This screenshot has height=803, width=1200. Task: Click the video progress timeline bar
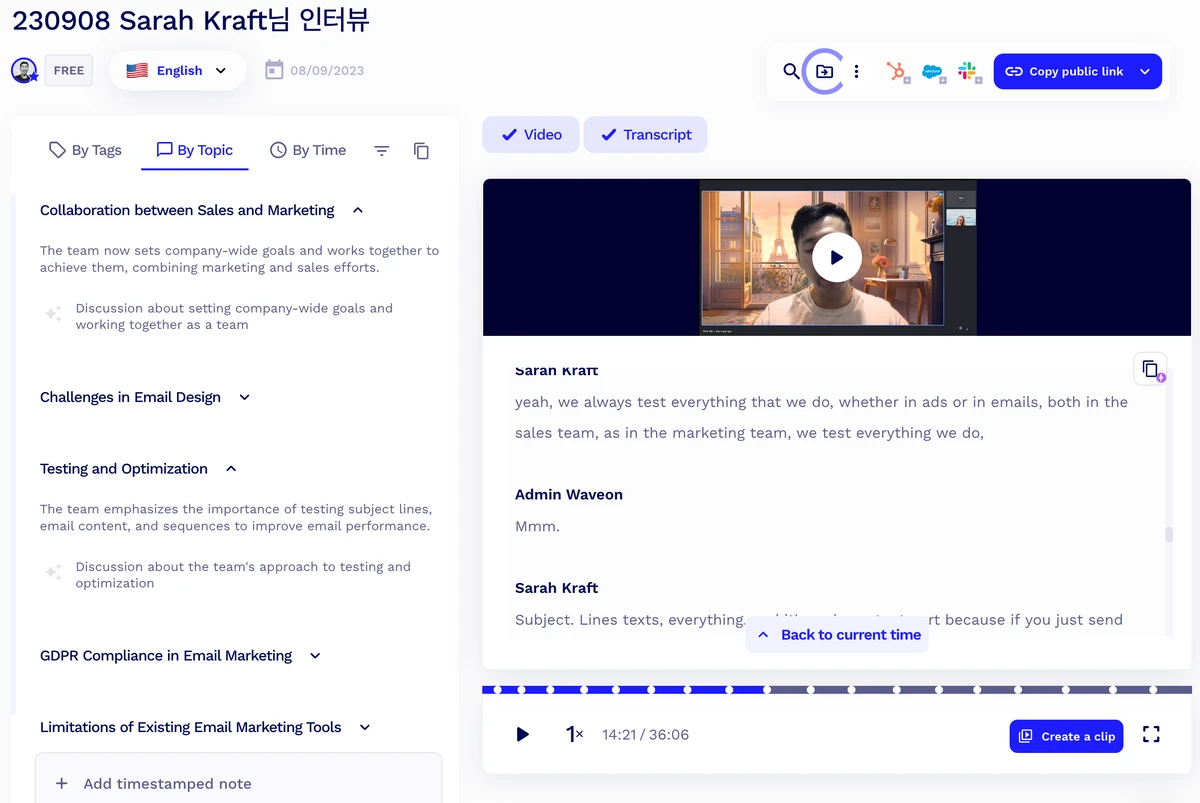click(x=837, y=689)
